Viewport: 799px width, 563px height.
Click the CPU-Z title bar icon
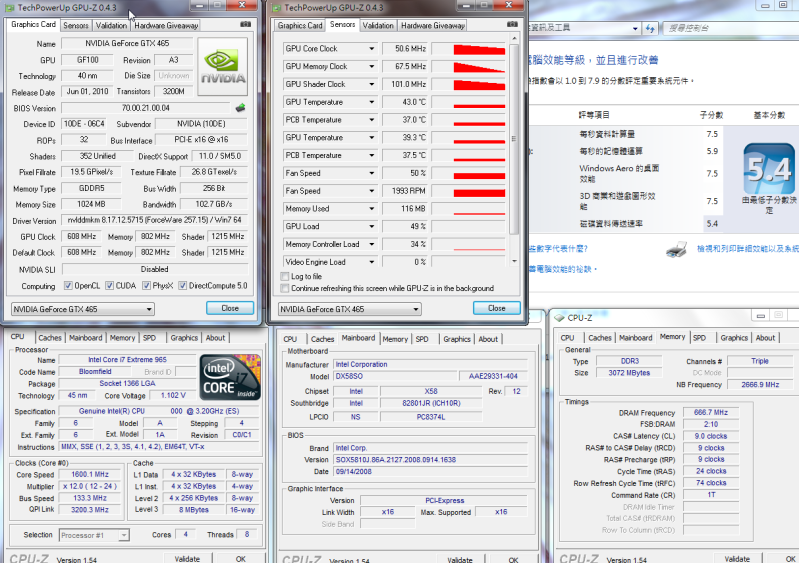coord(560,317)
